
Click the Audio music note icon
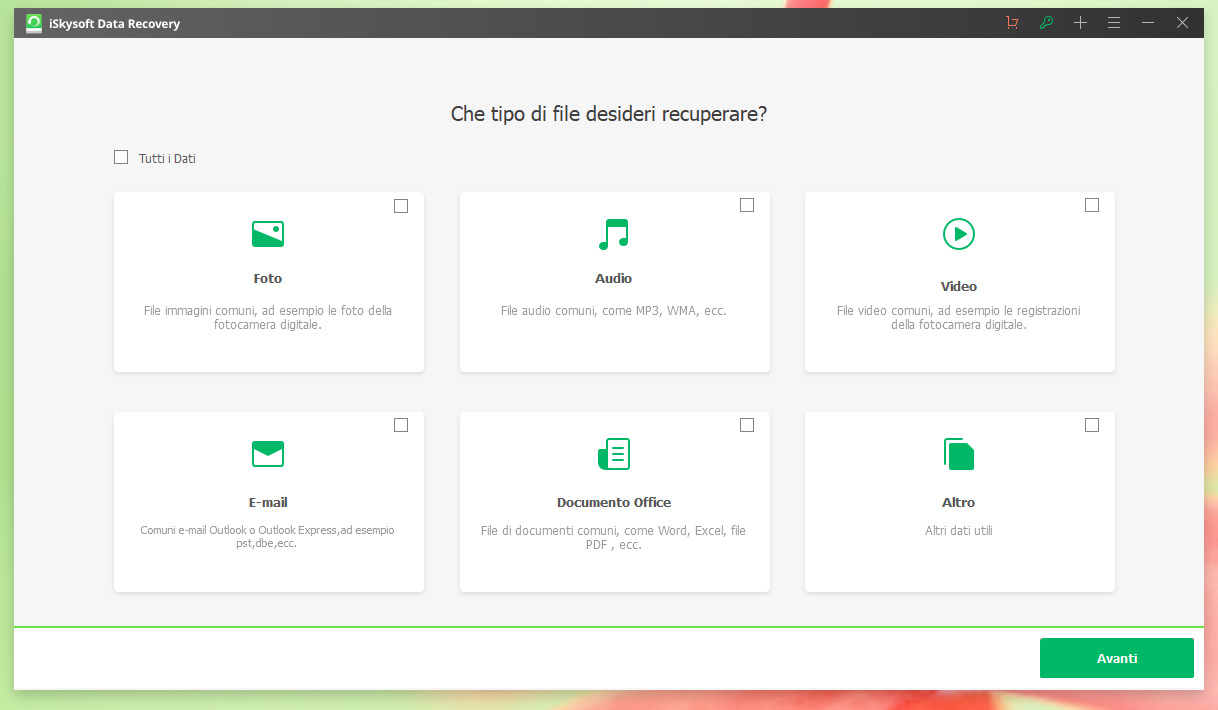click(613, 234)
